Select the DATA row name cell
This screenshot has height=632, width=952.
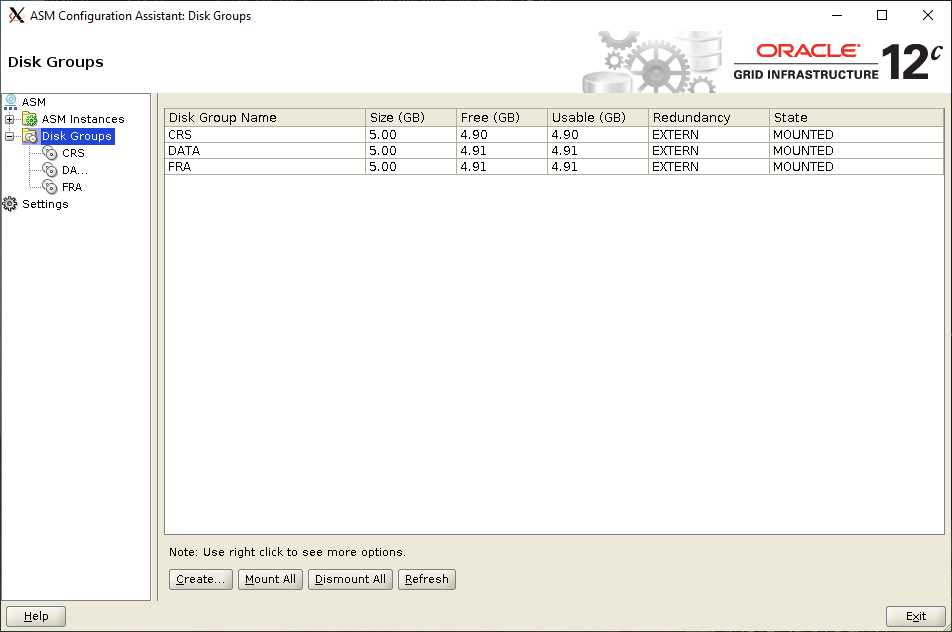pos(265,151)
